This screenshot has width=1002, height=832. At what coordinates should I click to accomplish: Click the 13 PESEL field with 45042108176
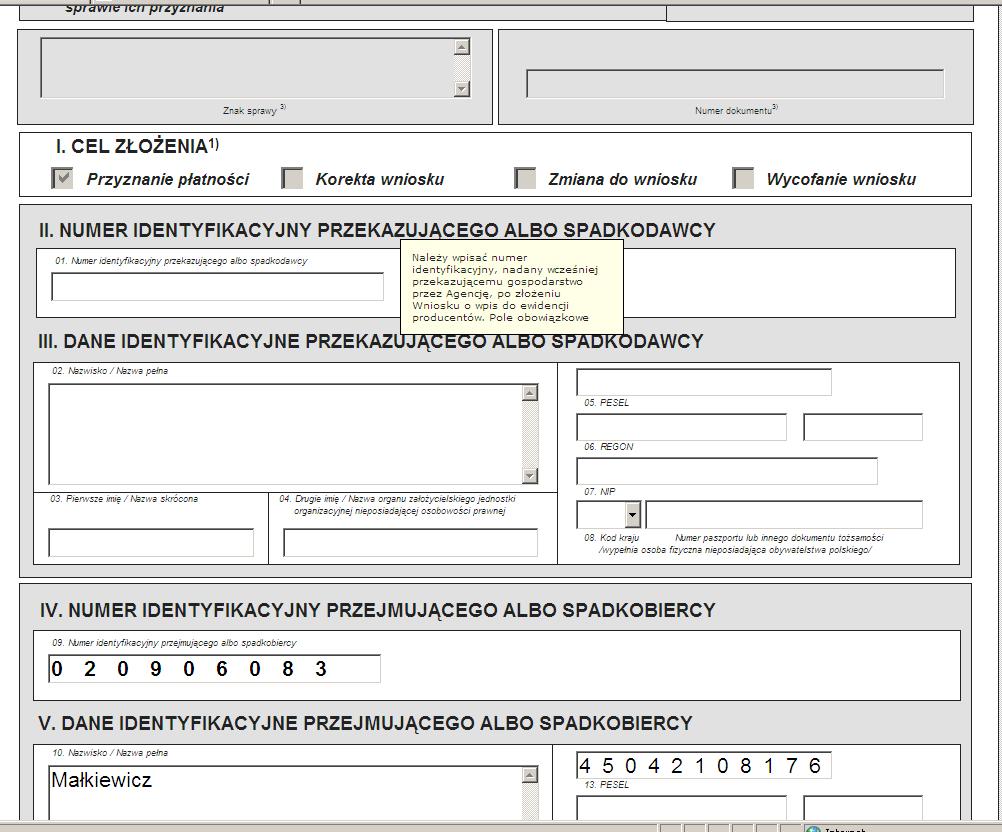tap(704, 765)
